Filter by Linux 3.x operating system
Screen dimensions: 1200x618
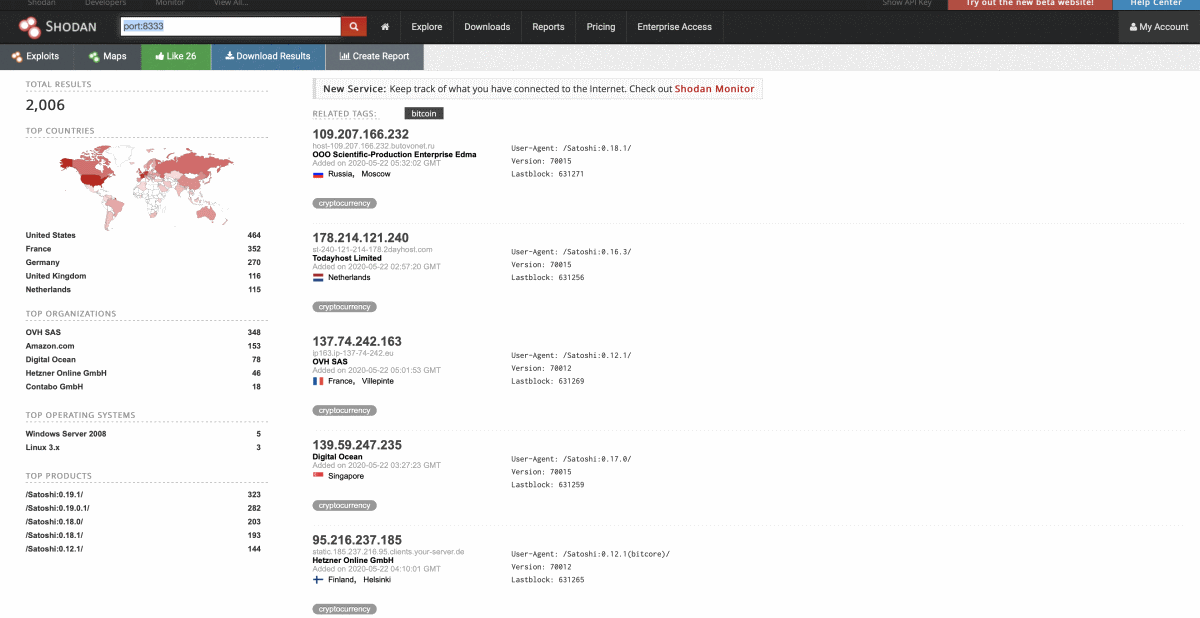click(x=45, y=447)
